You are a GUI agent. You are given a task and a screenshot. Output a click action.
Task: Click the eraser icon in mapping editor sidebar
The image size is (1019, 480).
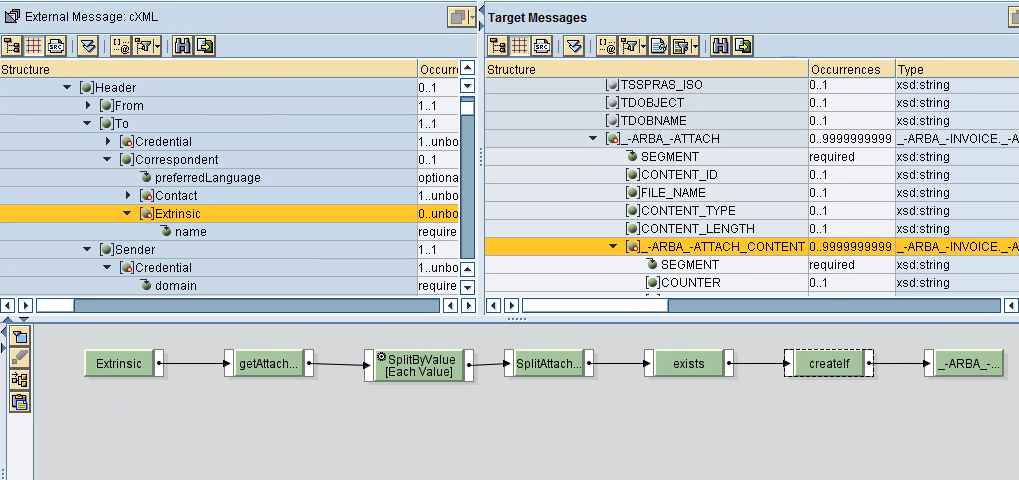19,357
